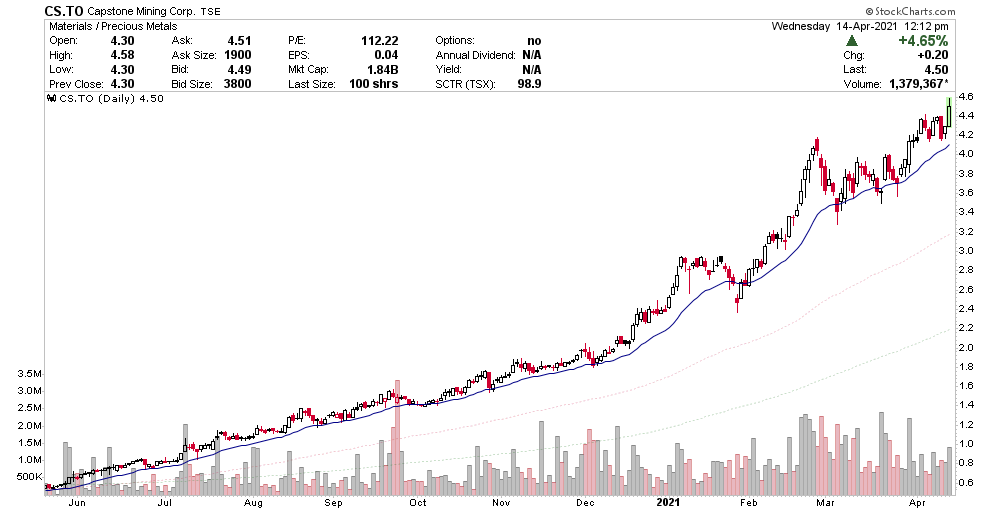Screen dimensions: 990x511
Task: Click the green up-arrow change indicator
Action: (x=851, y=40)
